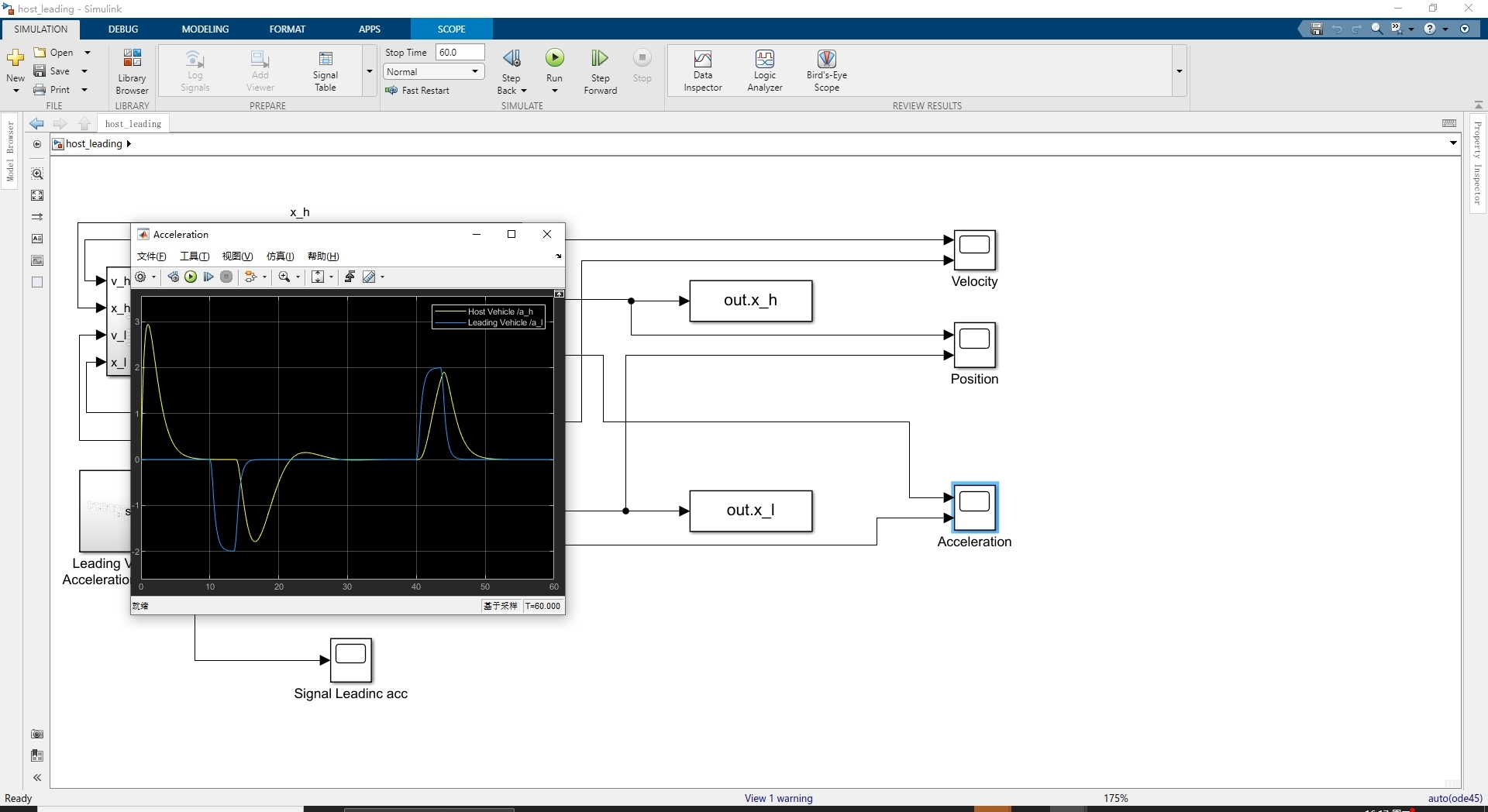Open the Library Browser
Viewport: 1488px width, 812px height.
[131, 70]
